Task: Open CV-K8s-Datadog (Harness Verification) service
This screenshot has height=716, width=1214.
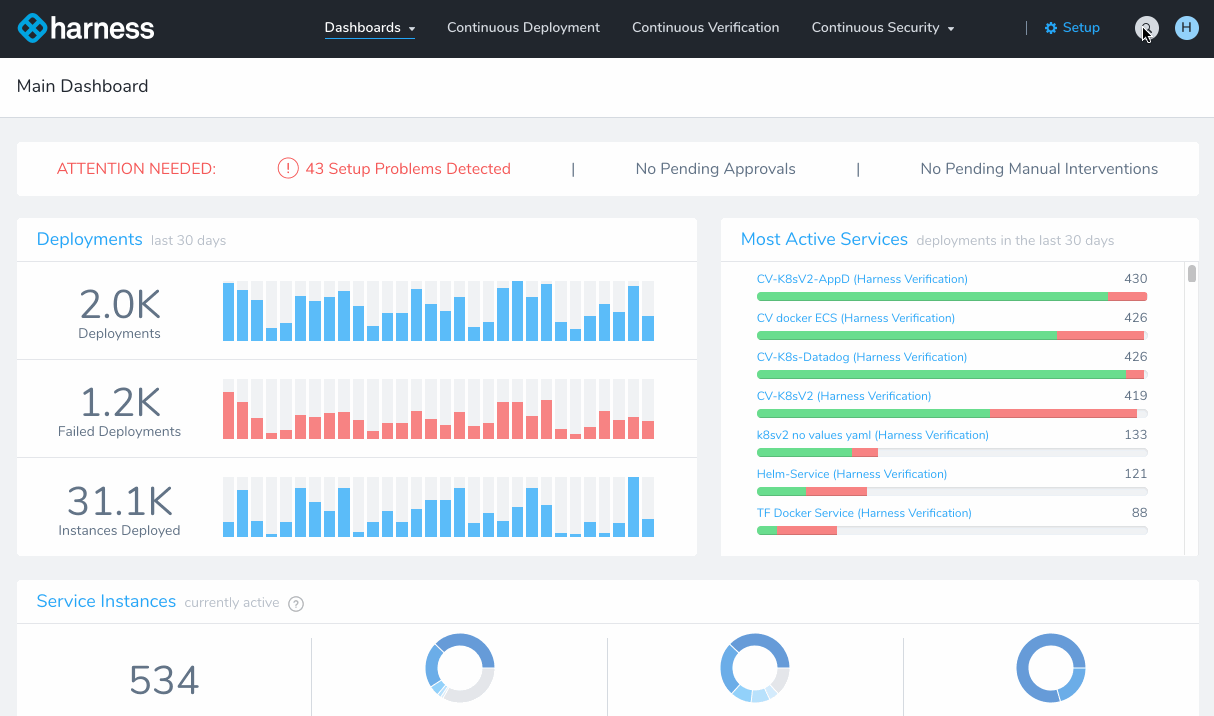Action: pyautogui.click(x=862, y=357)
